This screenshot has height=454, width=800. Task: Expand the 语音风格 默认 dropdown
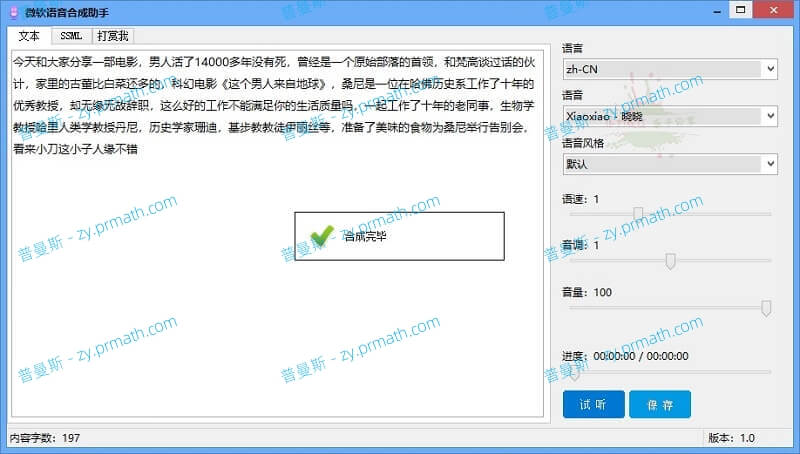point(670,164)
